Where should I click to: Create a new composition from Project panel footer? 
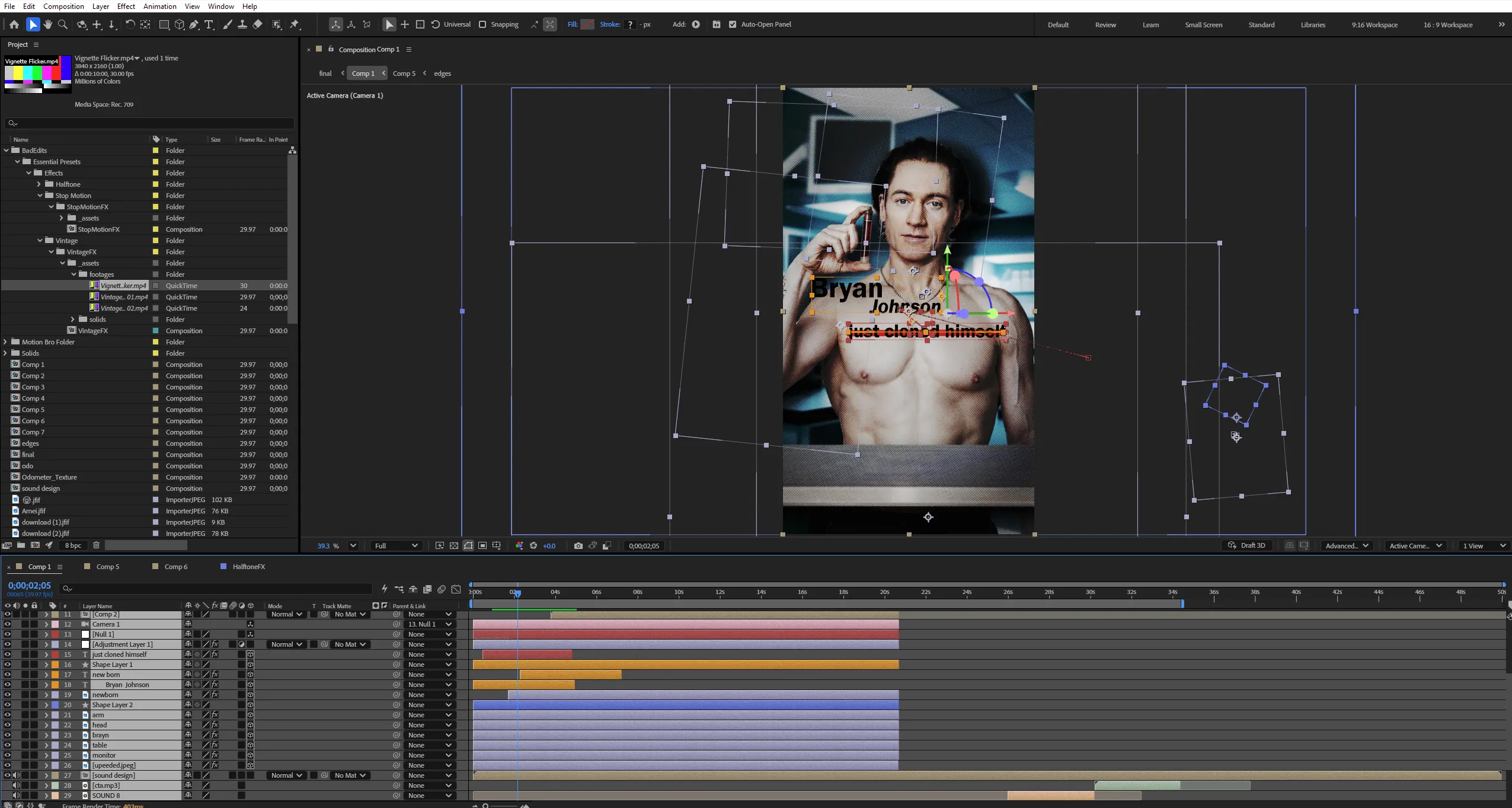(35, 545)
